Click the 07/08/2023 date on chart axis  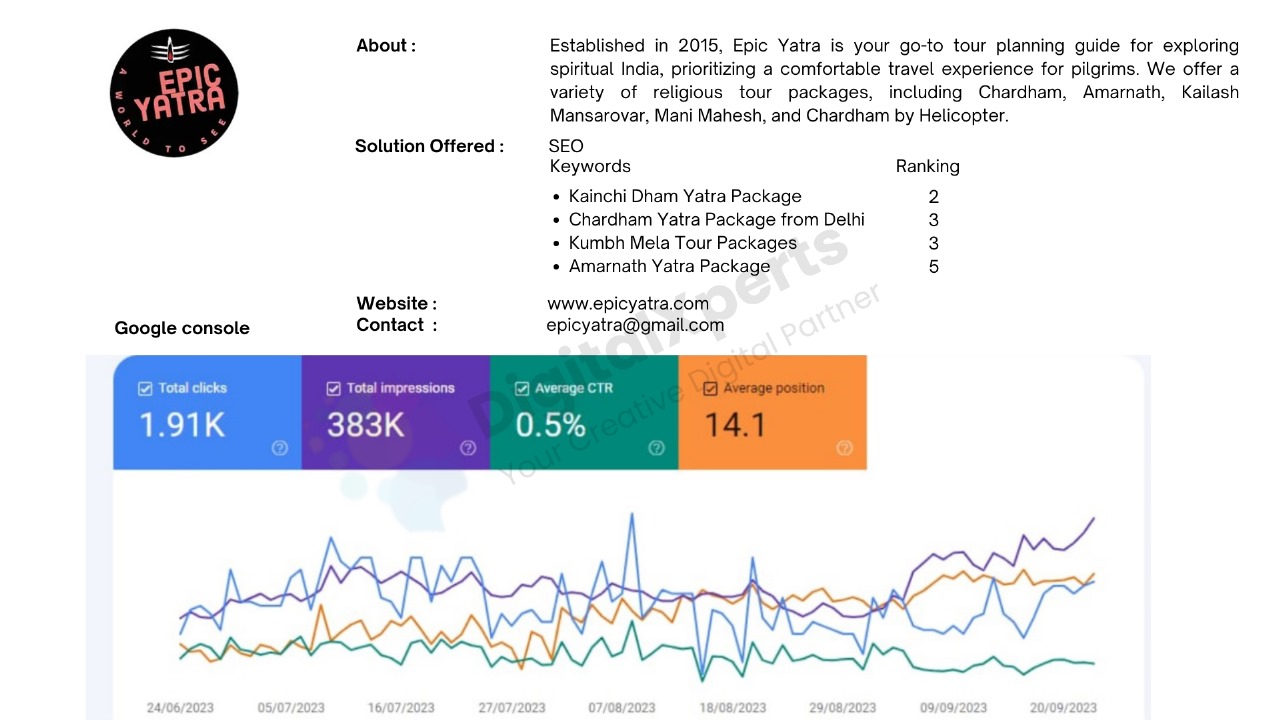[x=622, y=708]
